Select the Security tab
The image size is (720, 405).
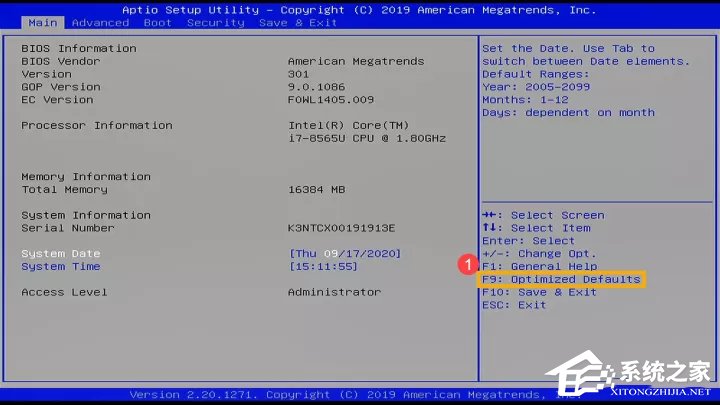click(x=215, y=22)
